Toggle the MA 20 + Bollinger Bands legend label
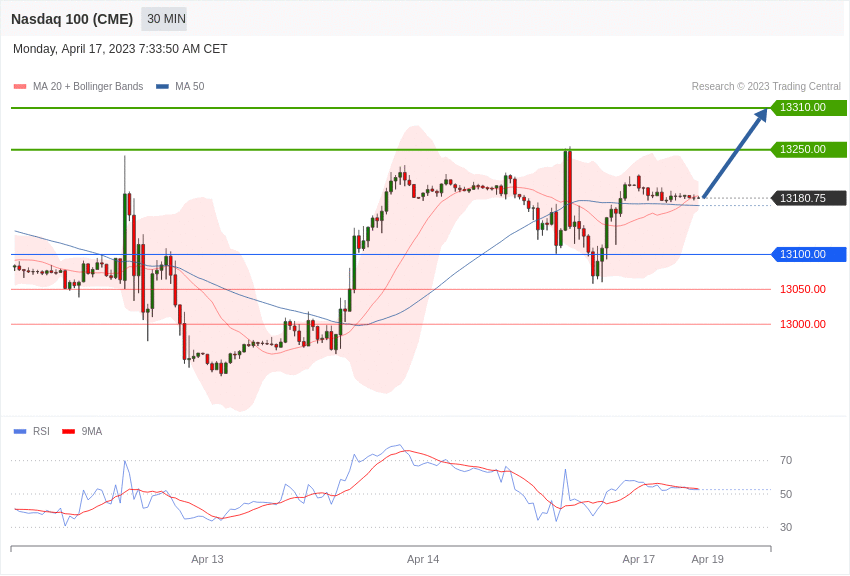The width and height of the screenshot is (850, 576). tap(88, 87)
